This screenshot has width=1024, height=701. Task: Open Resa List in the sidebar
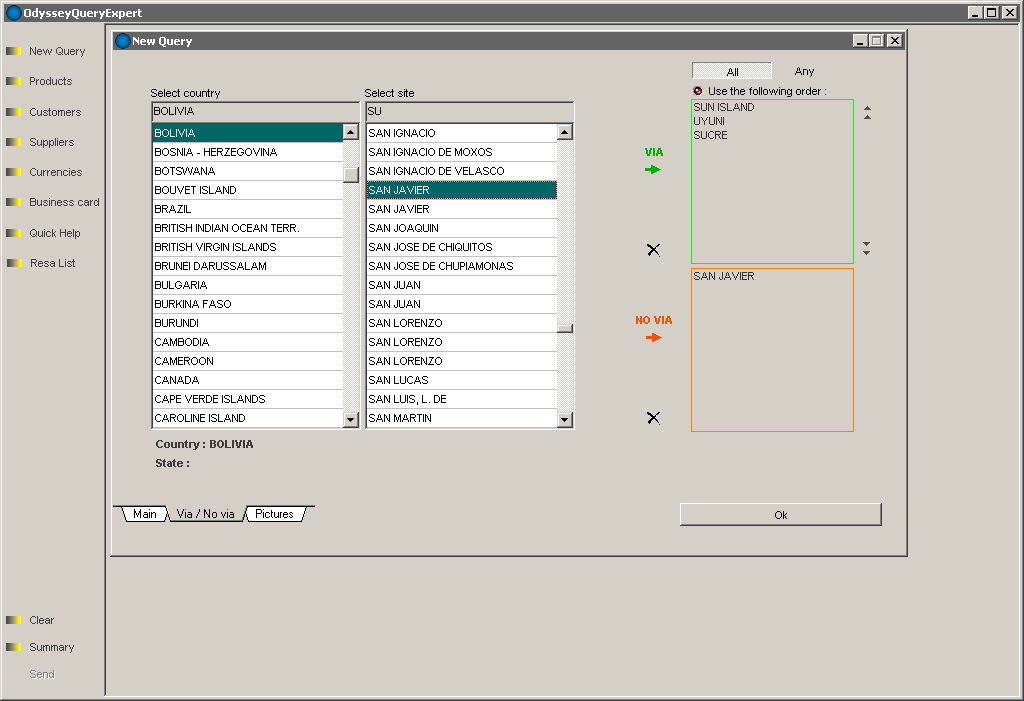tap(52, 263)
